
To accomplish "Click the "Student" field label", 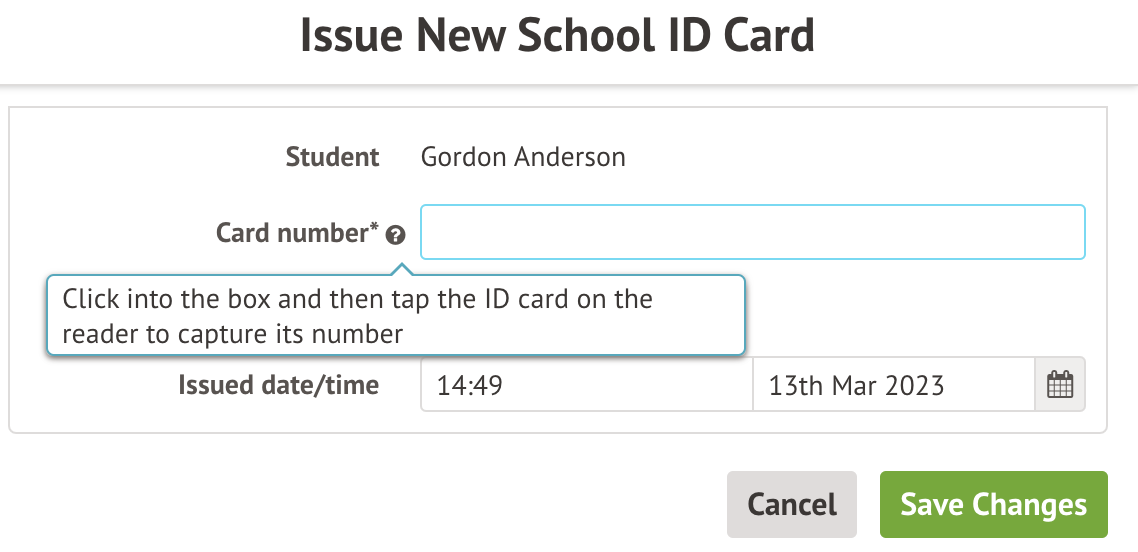I will (332, 157).
